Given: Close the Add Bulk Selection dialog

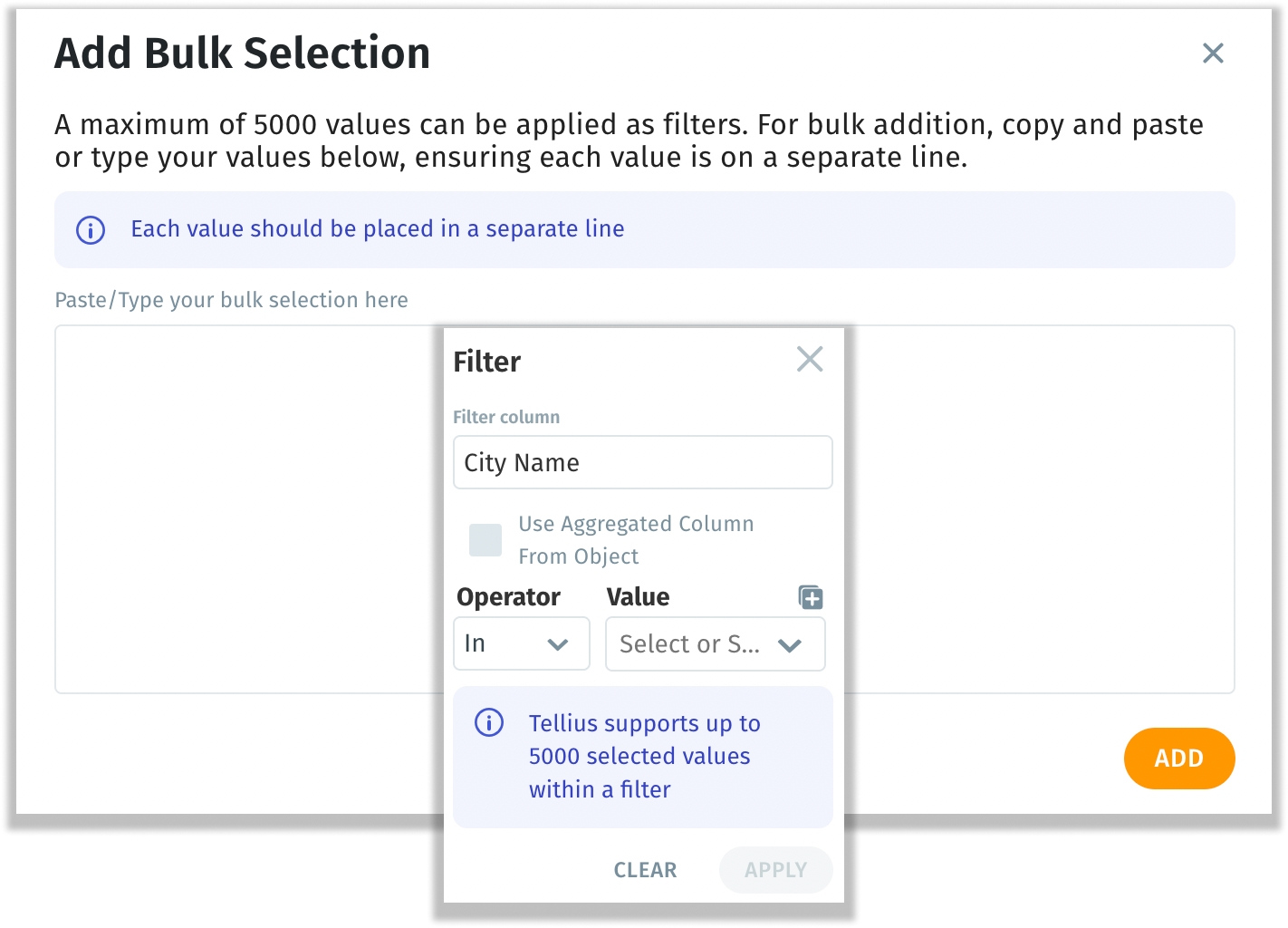Looking at the screenshot, I should point(1212,53).
